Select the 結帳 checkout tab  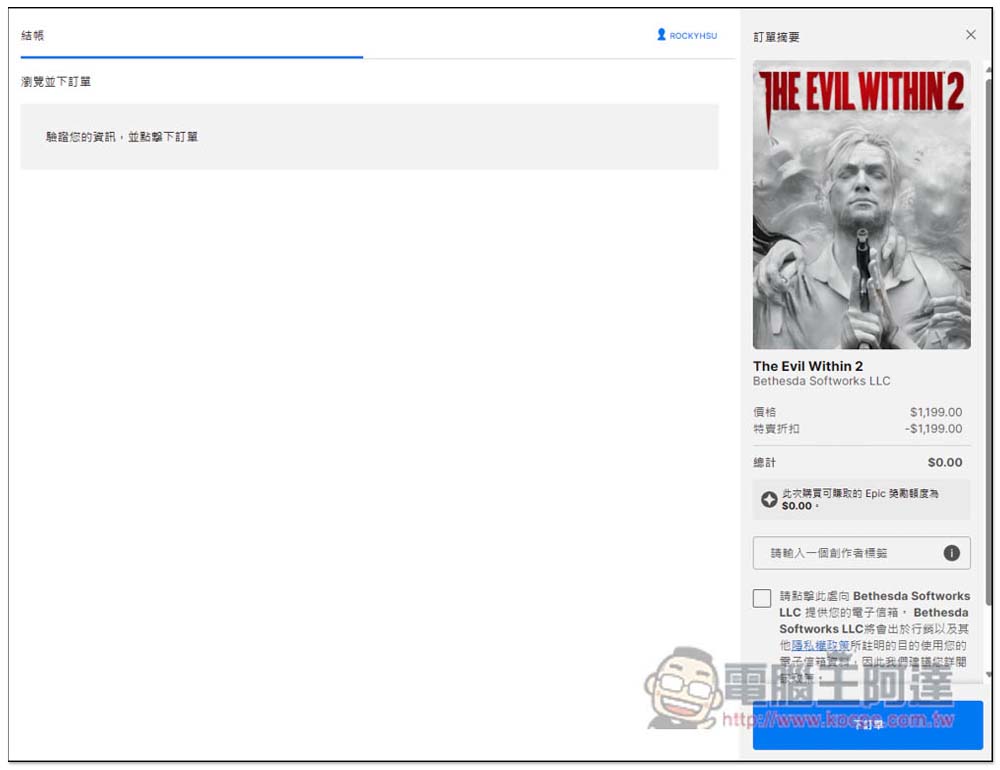(33, 36)
